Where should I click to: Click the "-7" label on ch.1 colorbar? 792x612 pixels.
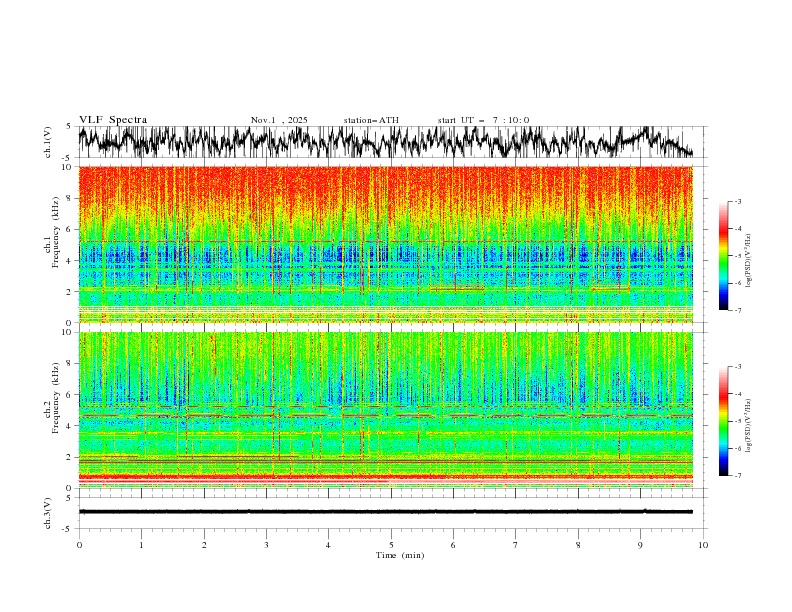pos(737,310)
